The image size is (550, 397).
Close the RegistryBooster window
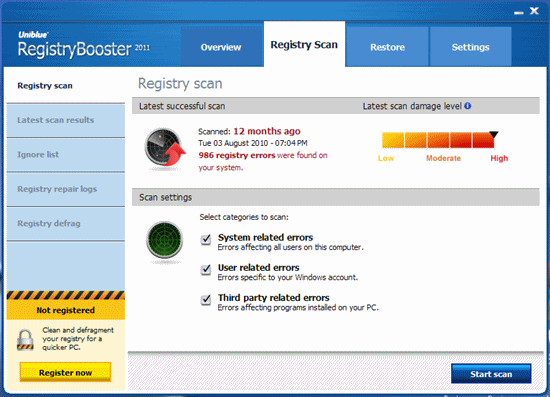point(534,11)
